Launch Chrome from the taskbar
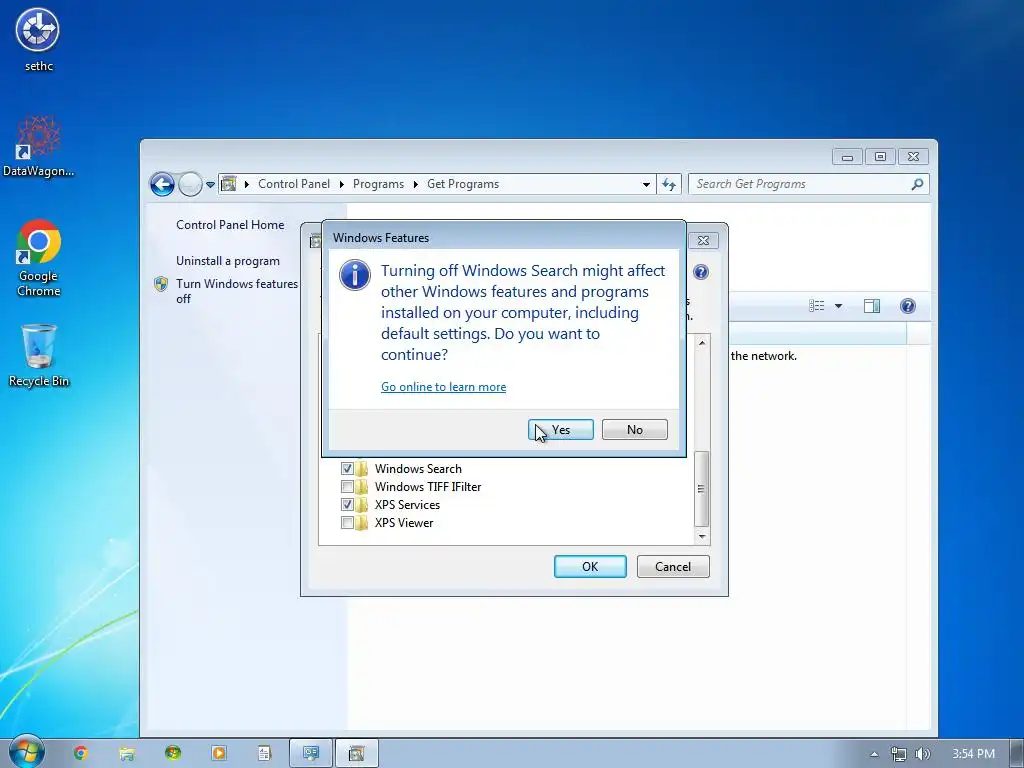The height and width of the screenshot is (768, 1024). [80, 753]
